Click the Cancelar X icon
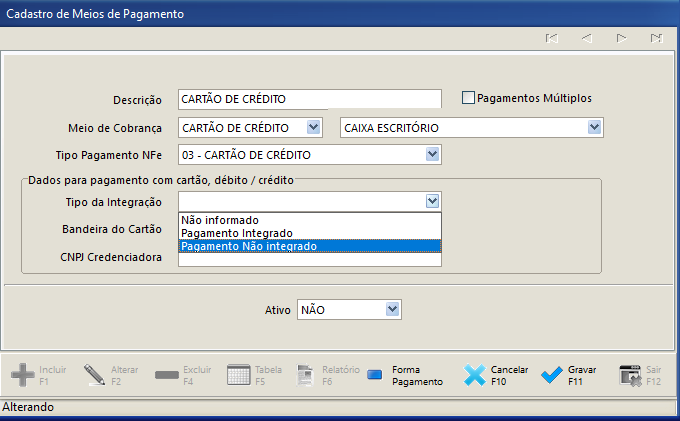 (475, 375)
